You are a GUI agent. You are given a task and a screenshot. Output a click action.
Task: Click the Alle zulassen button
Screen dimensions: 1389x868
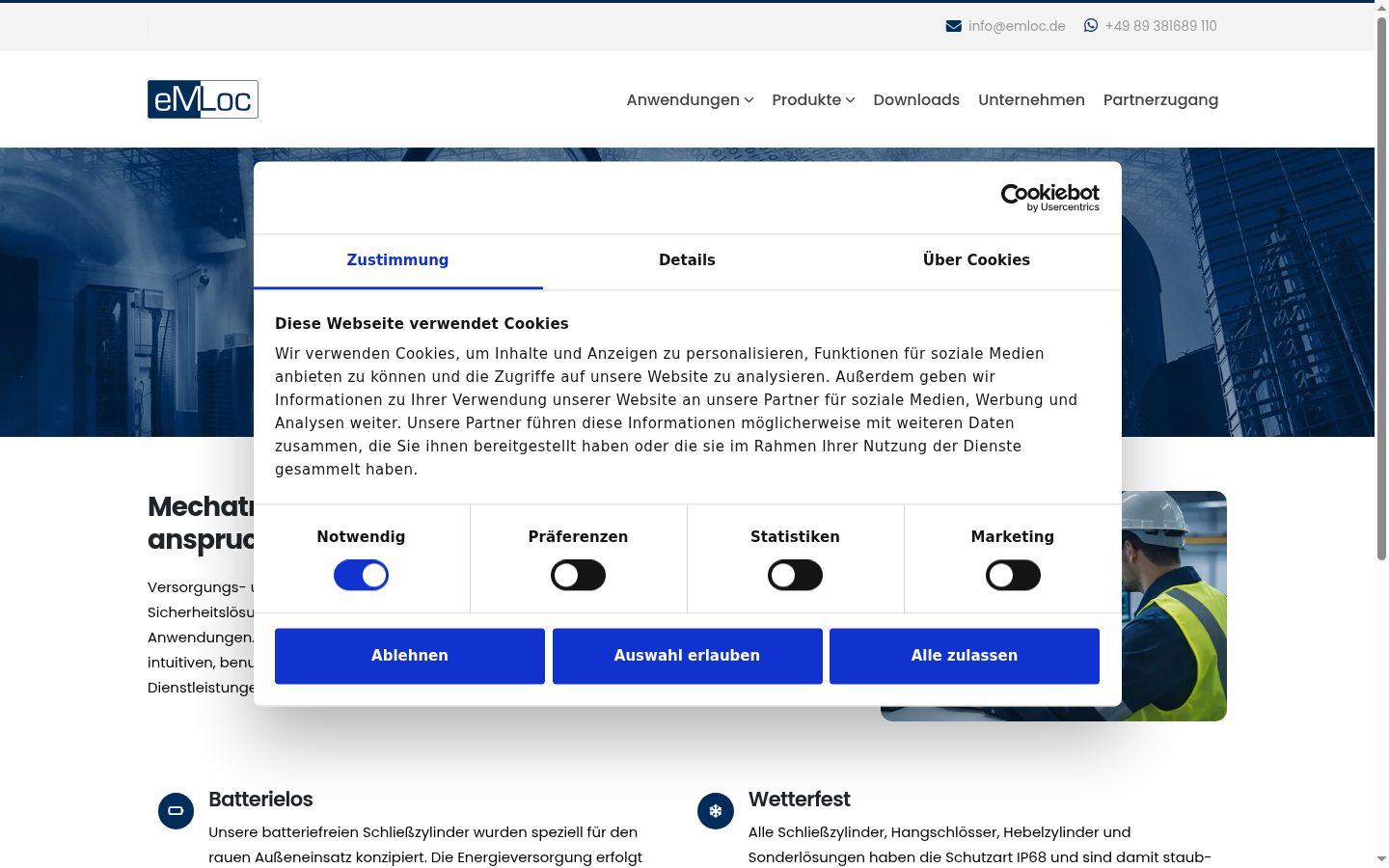click(x=965, y=656)
